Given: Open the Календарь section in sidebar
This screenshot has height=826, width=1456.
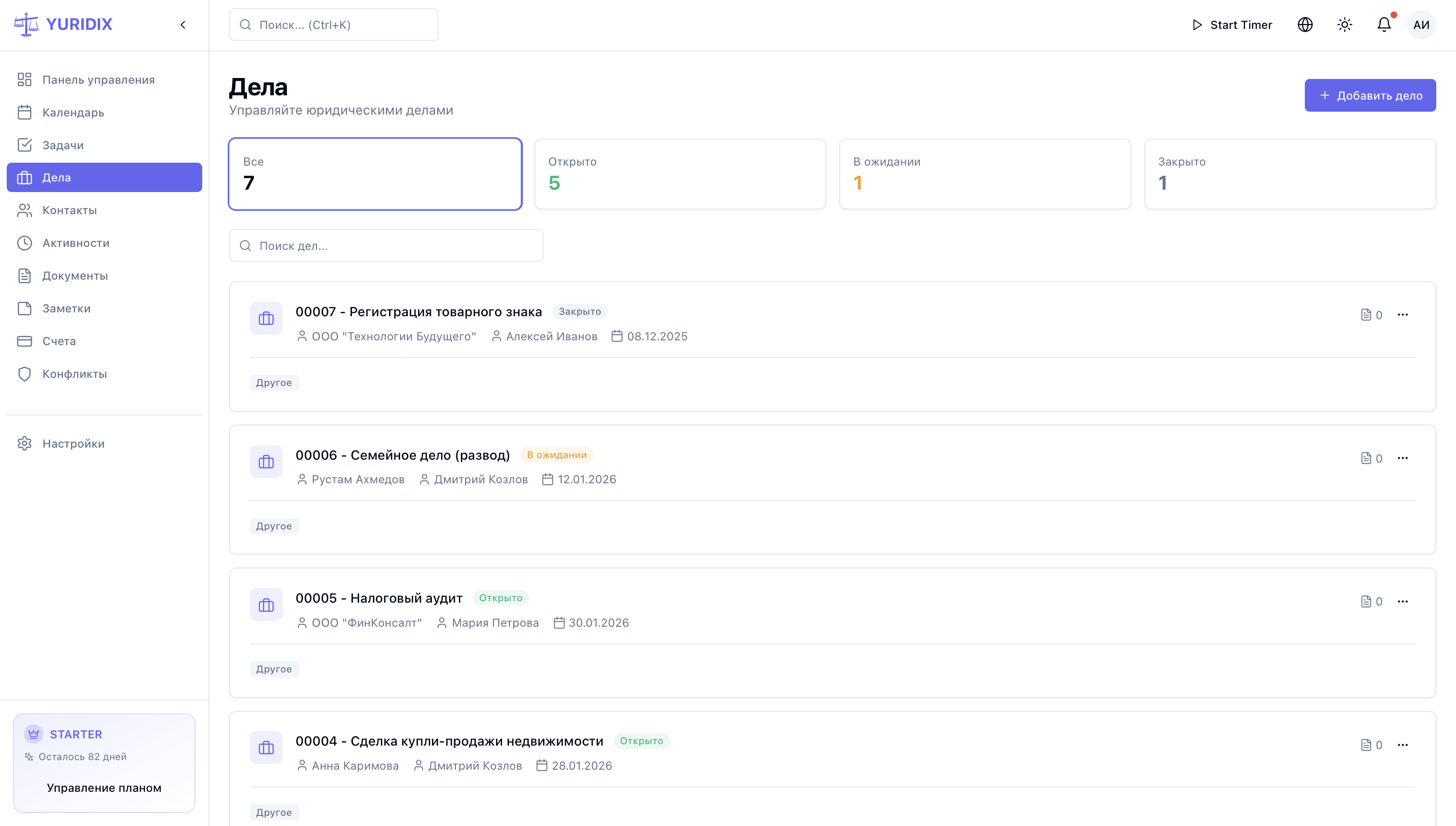Looking at the screenshot, I should pos(73,112).
